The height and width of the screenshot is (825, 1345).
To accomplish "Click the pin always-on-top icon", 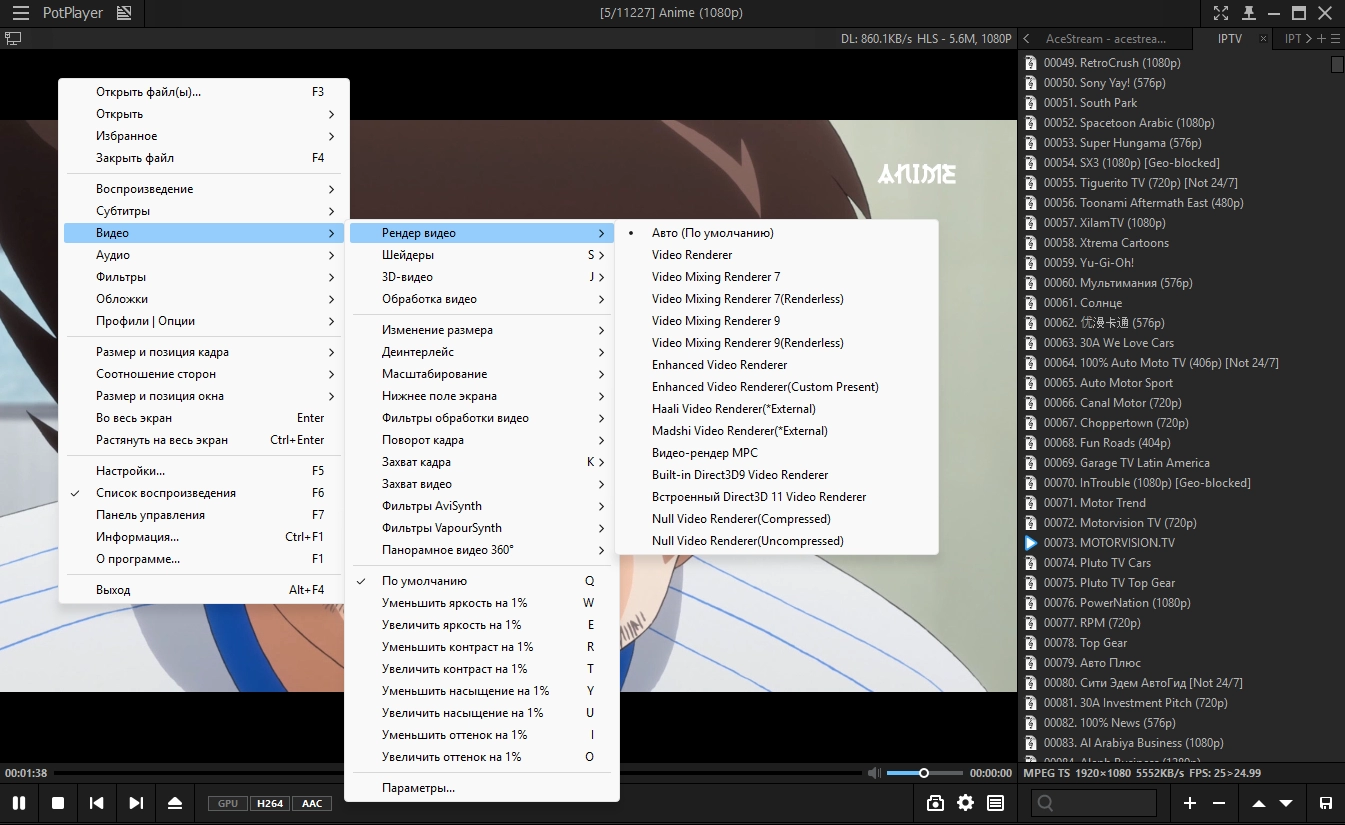I will (x=1248, y=13).
